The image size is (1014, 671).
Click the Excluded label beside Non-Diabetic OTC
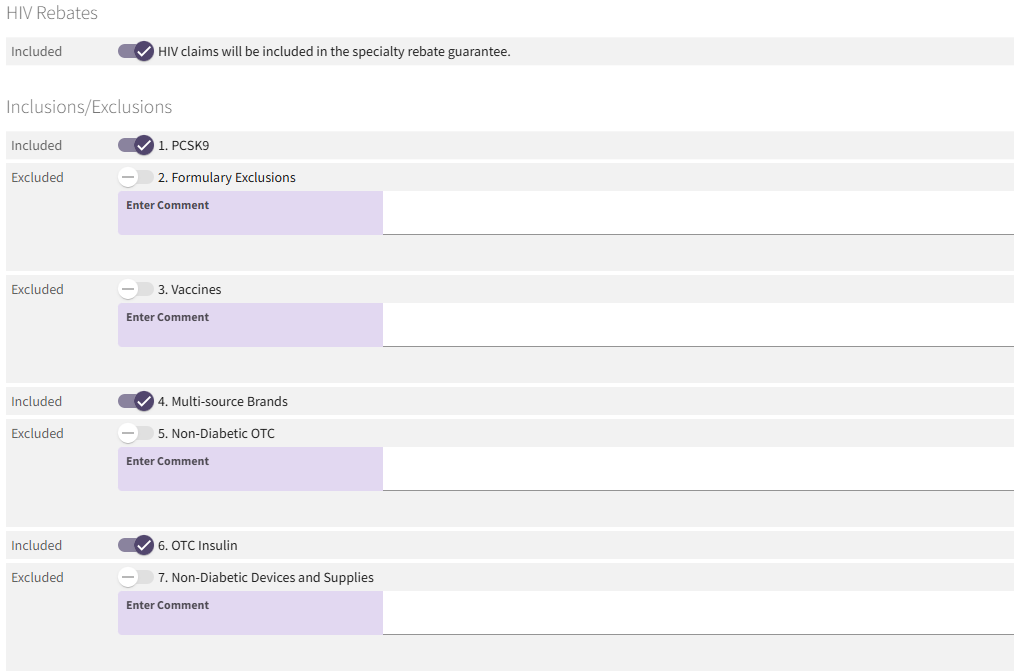click(x=37, y=433)
